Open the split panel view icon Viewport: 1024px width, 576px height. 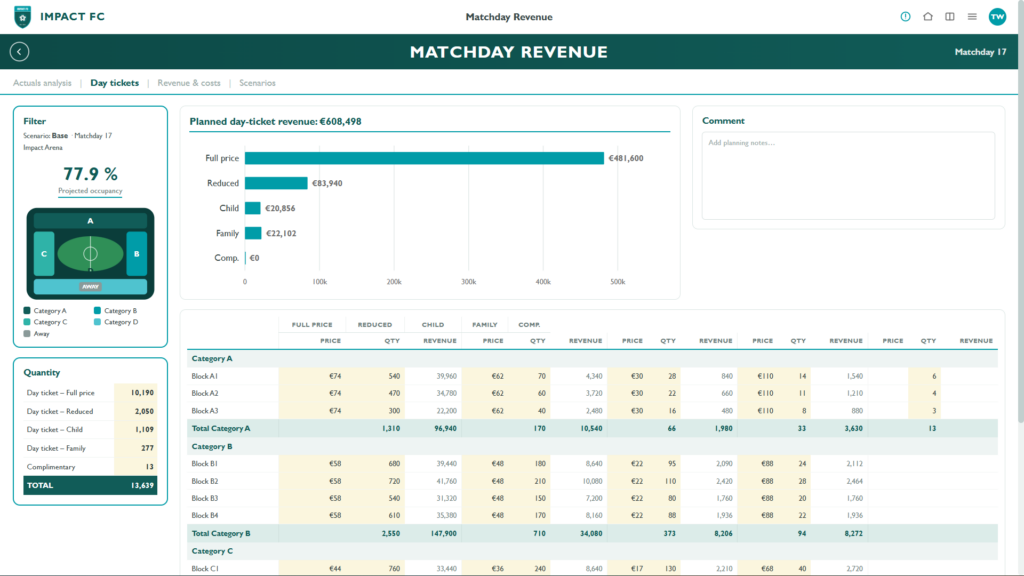point(950,17)
